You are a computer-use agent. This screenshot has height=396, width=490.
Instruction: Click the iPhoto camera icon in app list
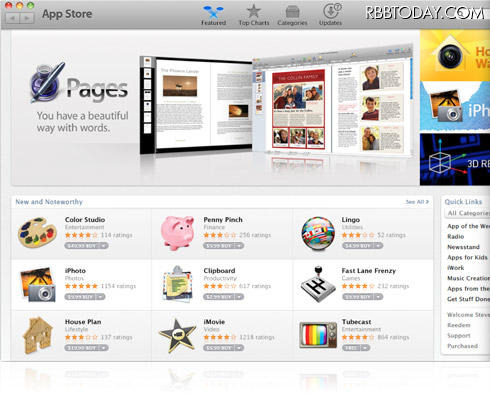(37, 284)
